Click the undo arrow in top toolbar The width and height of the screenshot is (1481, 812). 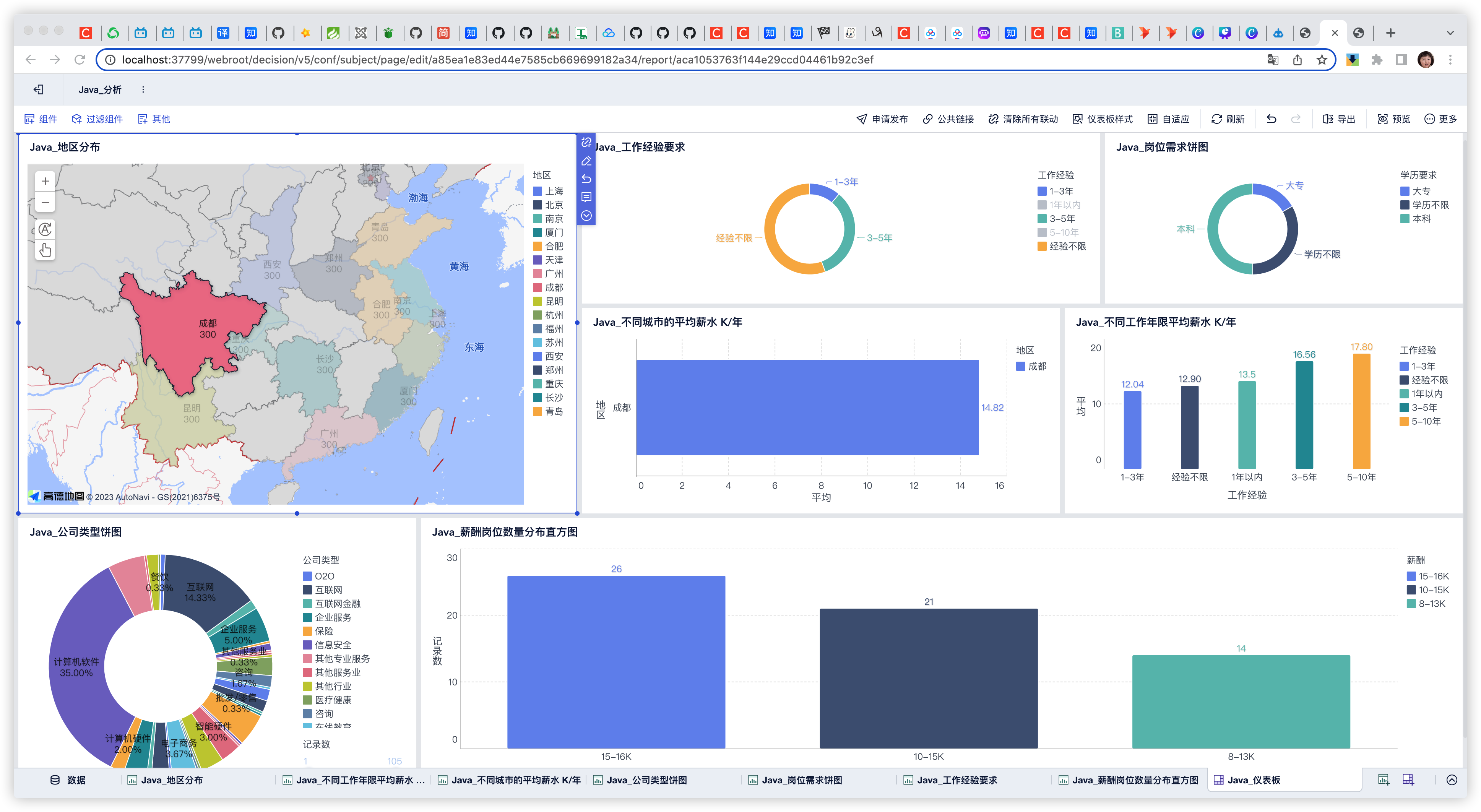(1271, 119)
